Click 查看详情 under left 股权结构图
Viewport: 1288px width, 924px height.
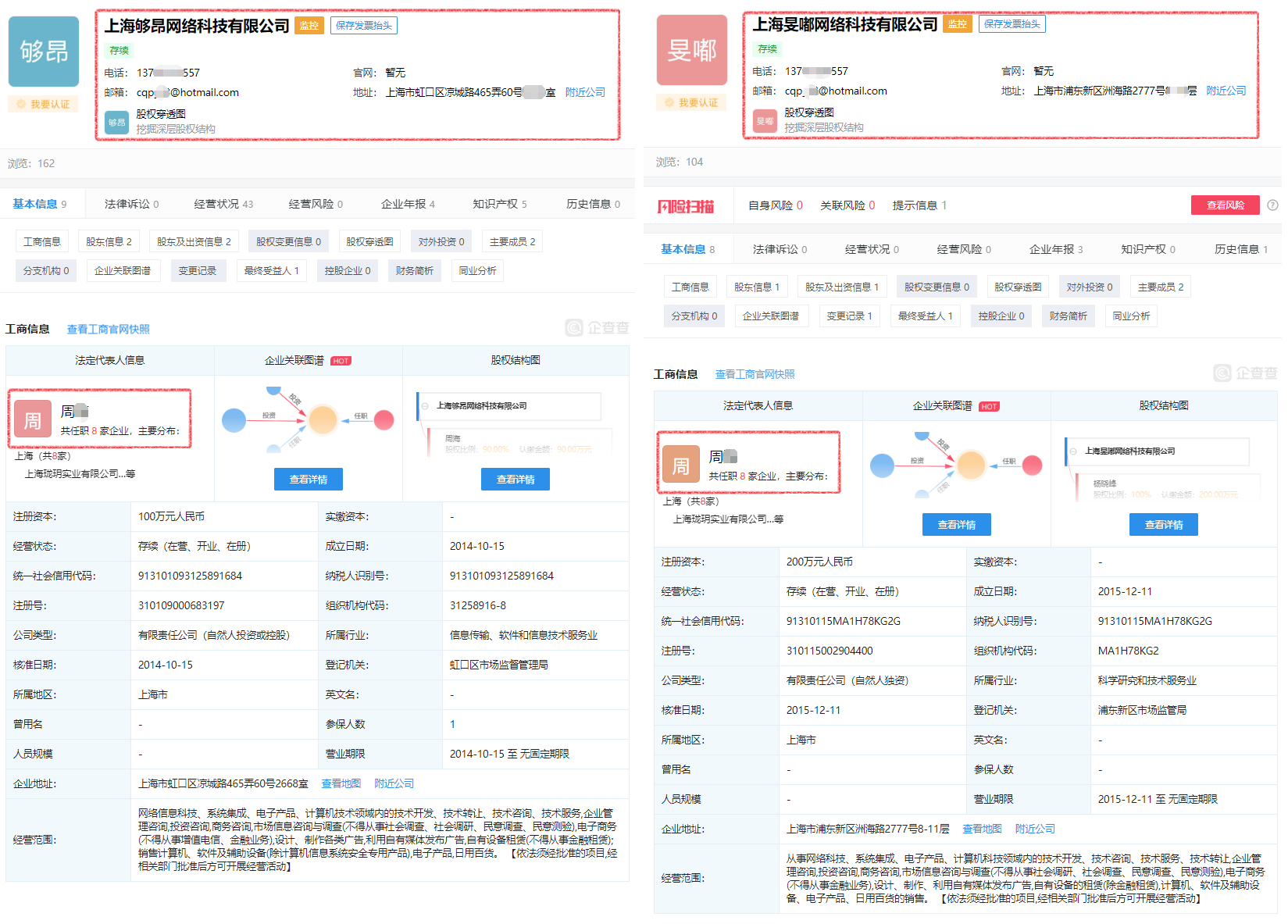click(516, 480)
